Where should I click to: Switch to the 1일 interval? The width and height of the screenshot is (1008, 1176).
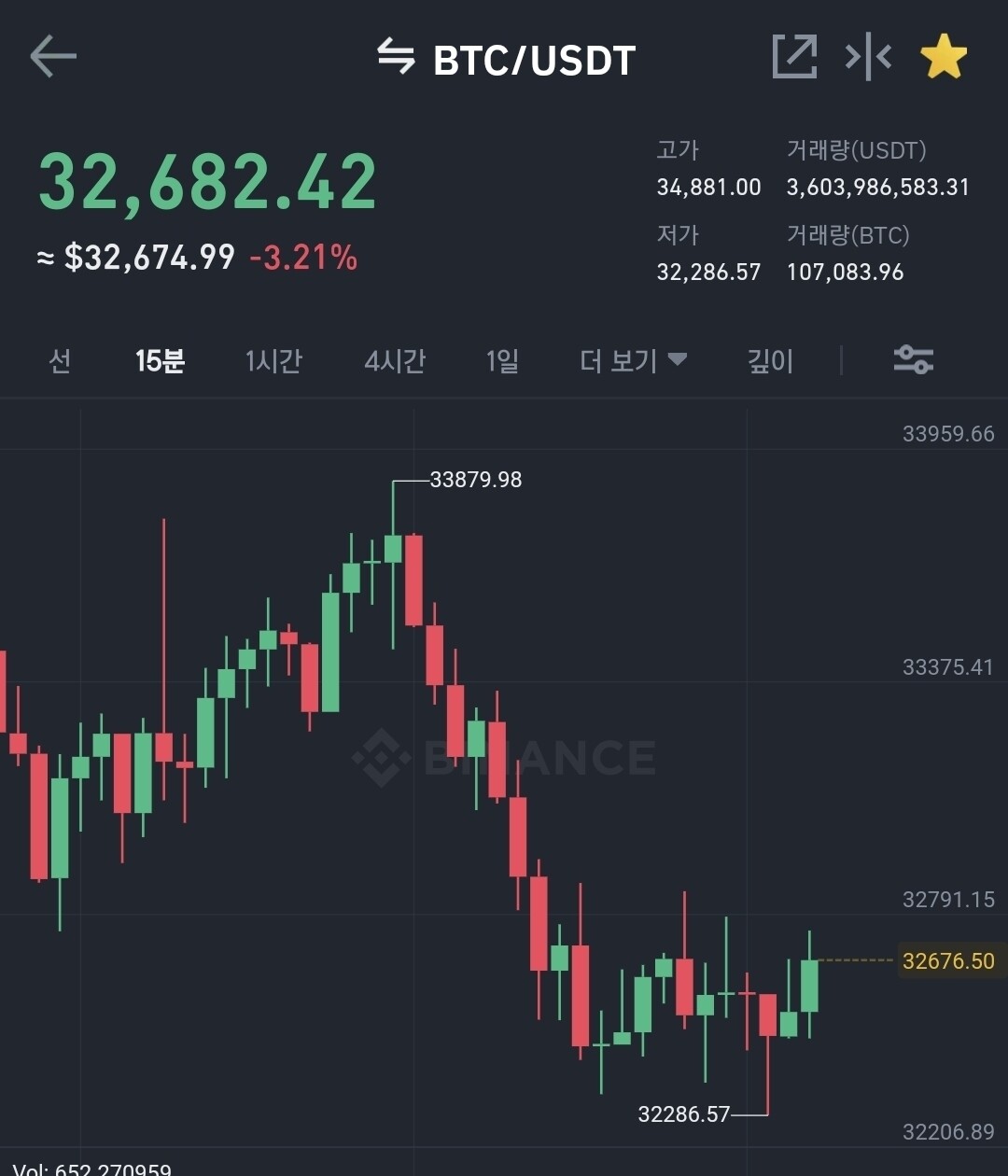click(502, 360)
